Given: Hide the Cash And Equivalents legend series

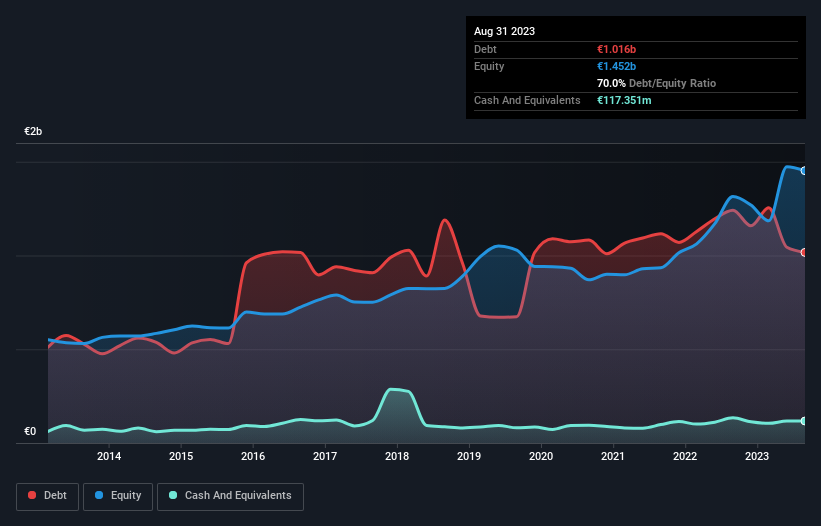Looking at the screenshot, I should click(x=230, y=496).
